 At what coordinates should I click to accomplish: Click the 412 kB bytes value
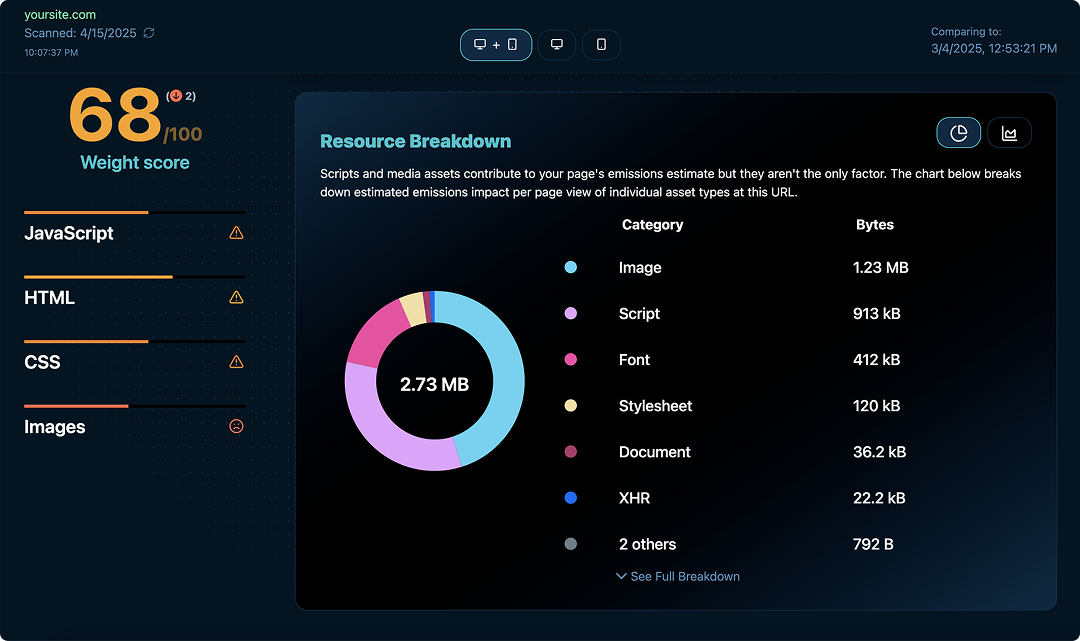click(877, 359)
